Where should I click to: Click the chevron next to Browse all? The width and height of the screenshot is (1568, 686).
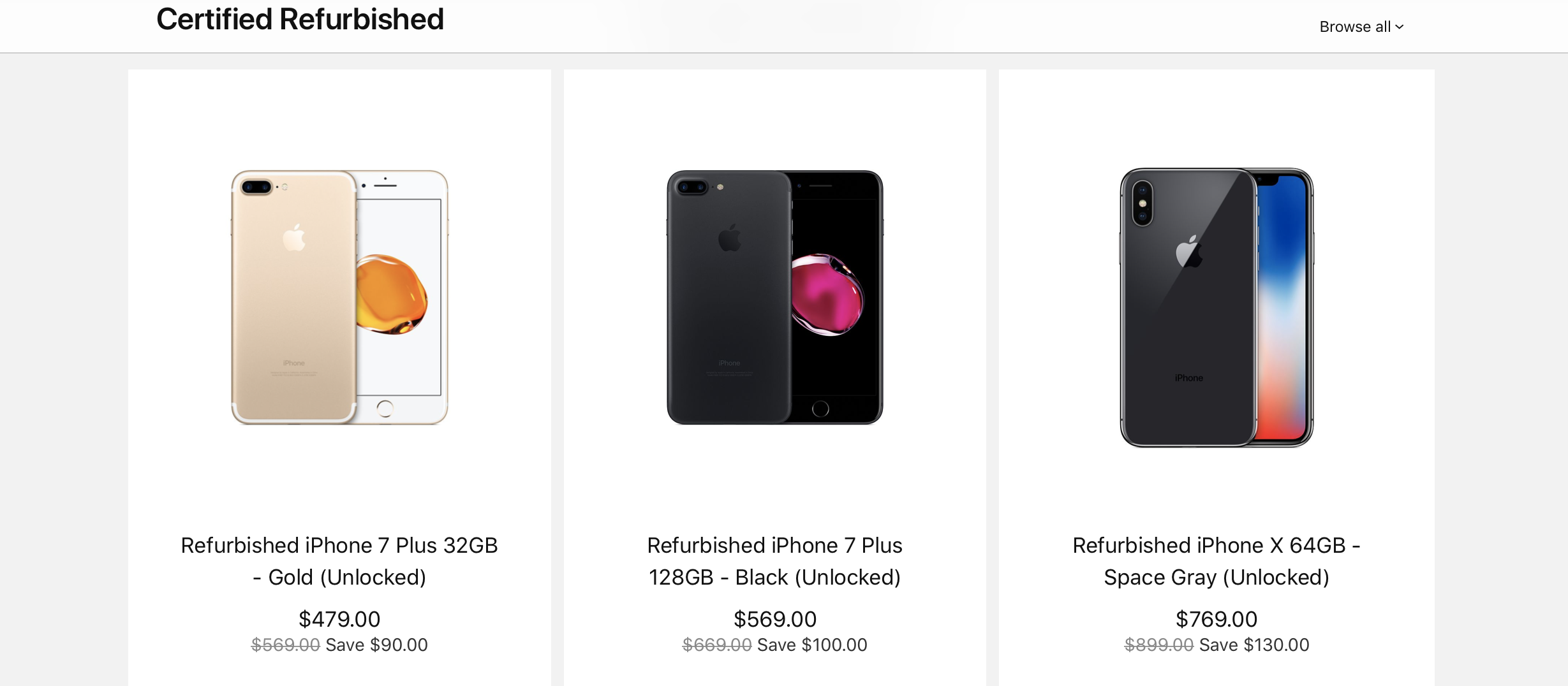(x=1399, y=27)
